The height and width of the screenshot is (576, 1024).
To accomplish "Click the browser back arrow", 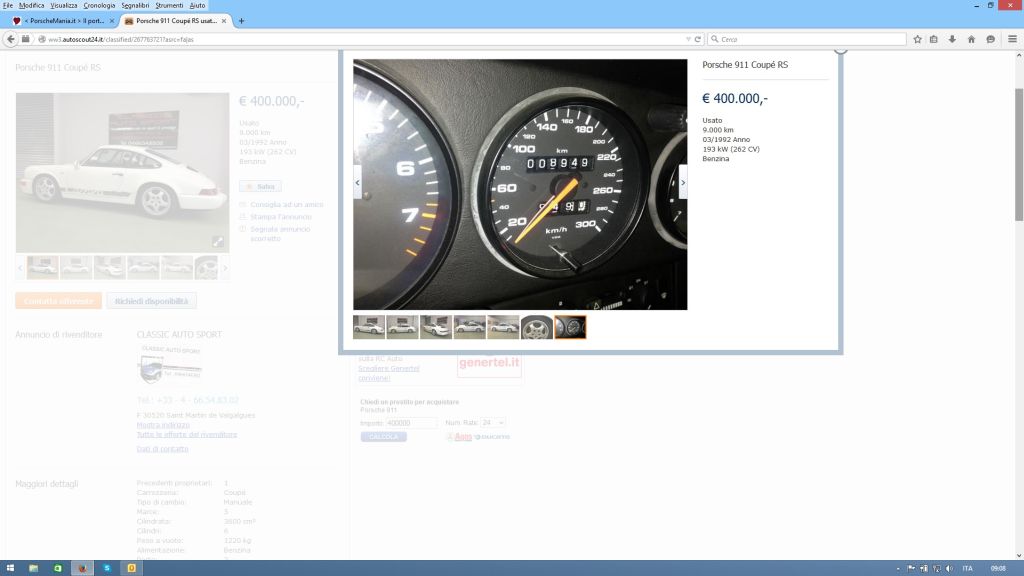I will coord(11,39).
